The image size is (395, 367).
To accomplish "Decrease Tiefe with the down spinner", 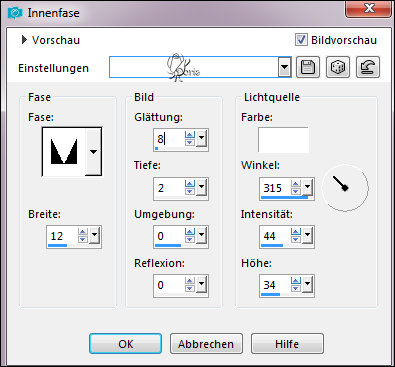I will (x=190, y=191).
